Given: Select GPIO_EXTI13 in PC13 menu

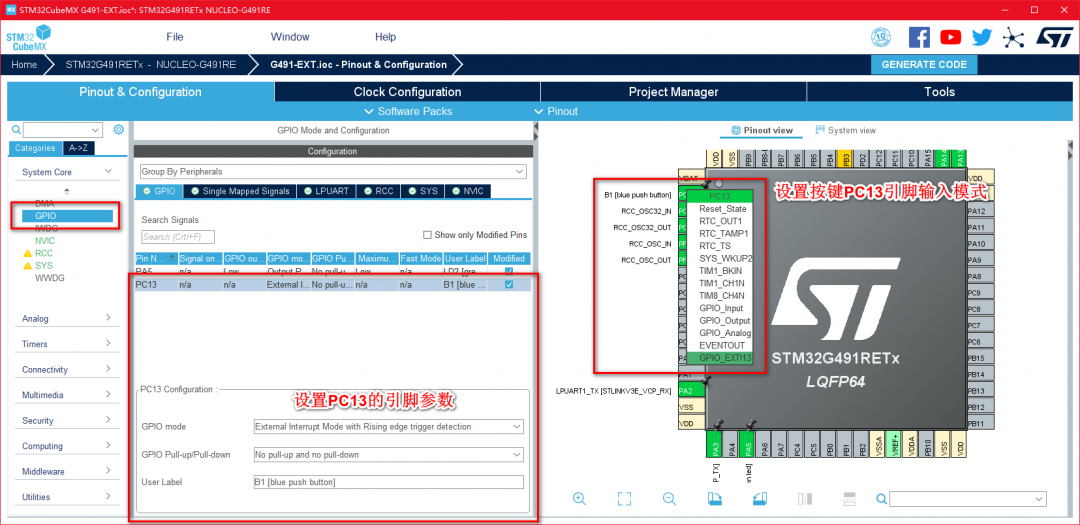Looking at the screenshot, I should [720, 358].
